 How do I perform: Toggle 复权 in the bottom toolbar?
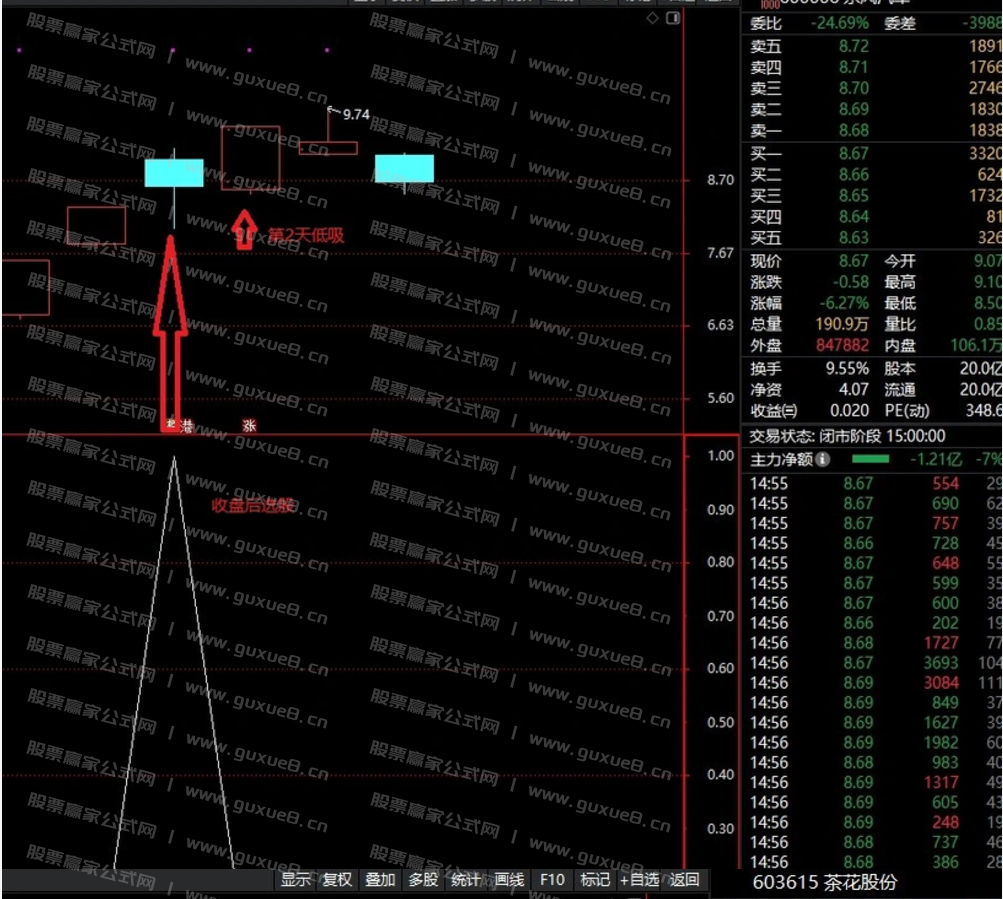337,880
